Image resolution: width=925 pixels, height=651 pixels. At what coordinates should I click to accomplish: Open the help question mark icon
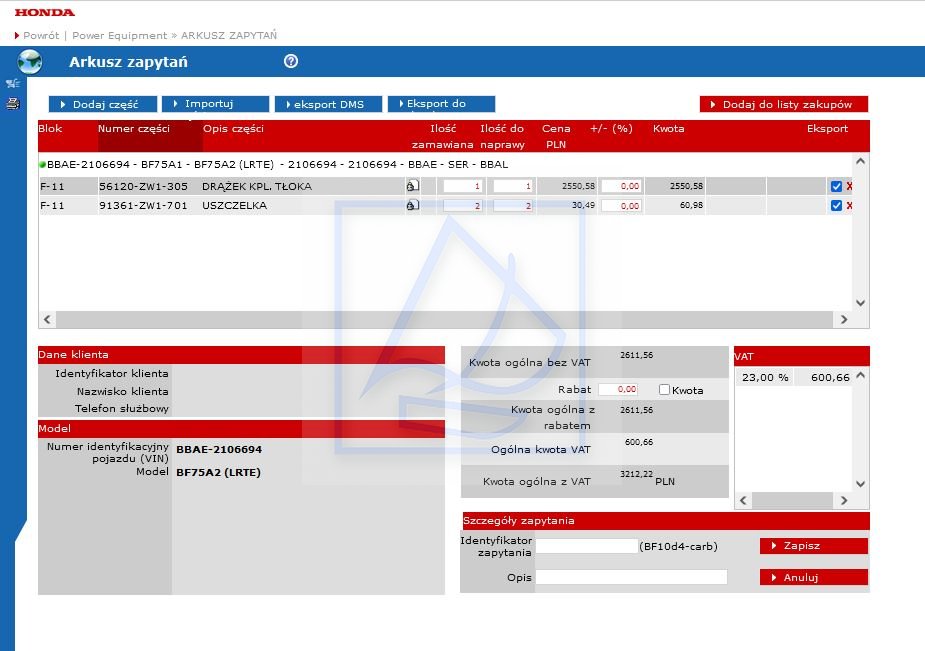point(291,62)
